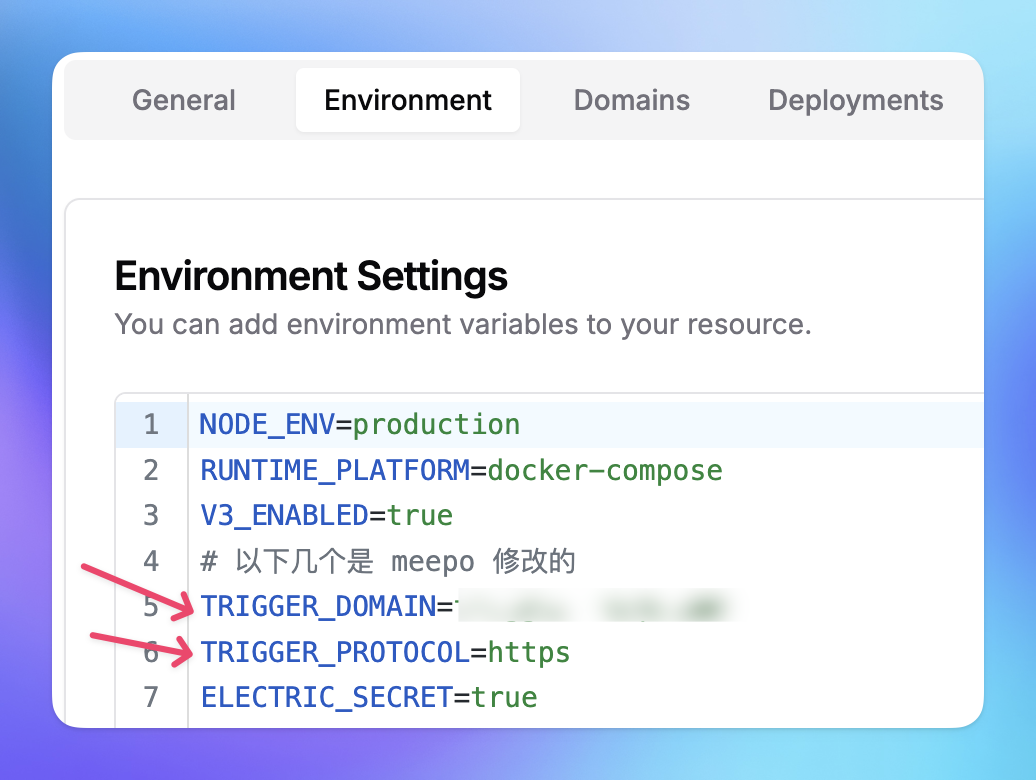Click the ELECTRIC_SECRET variable name
This screenshot has height=780, width=1036.
[x=327, y=697]
